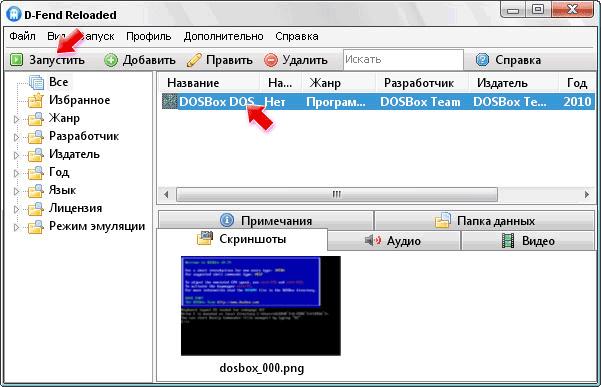
Task: Click the D-Fend Reloaded ghost icon in title bar
Action: click(x=14, y=15)
